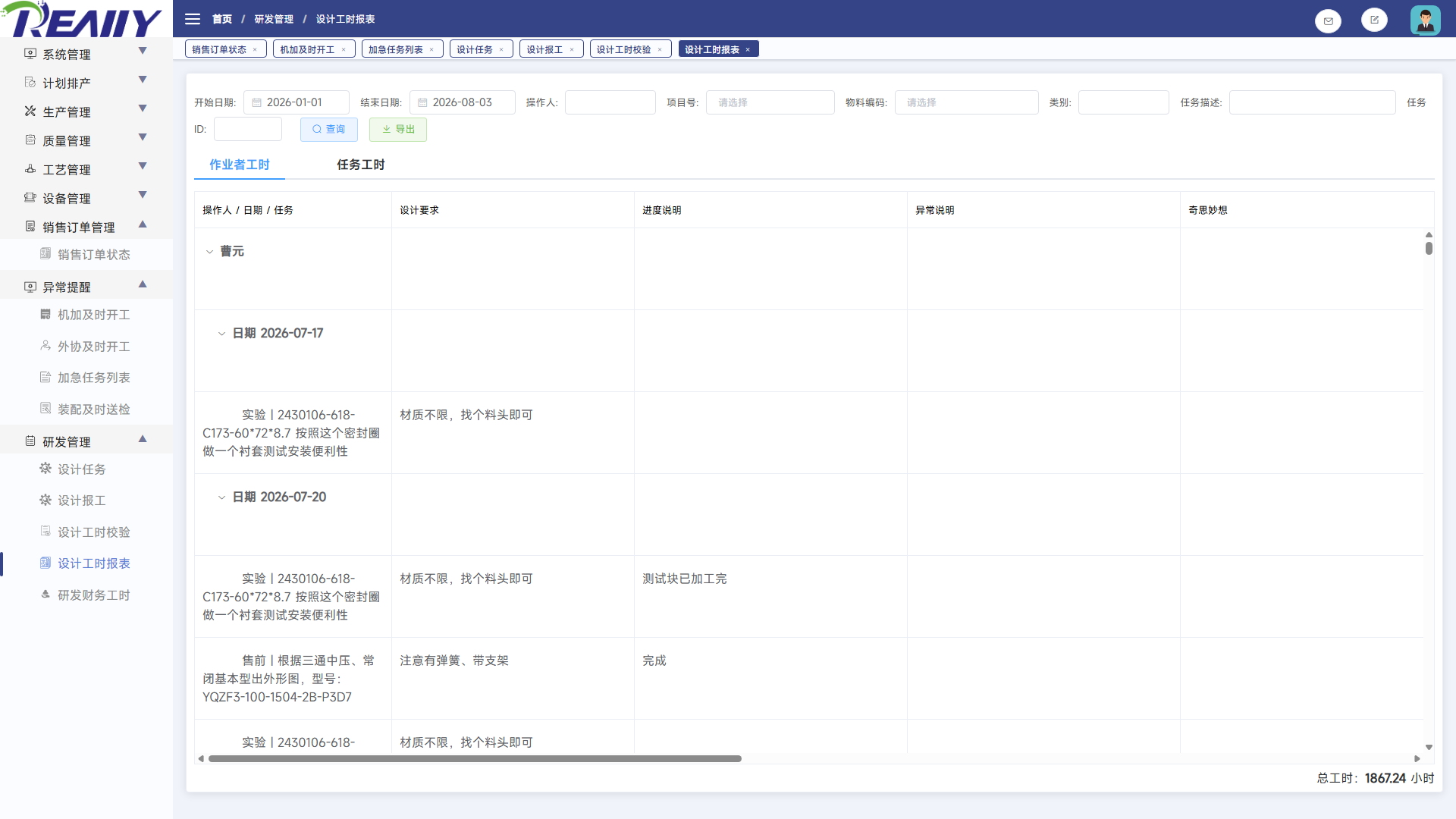The width and height of the screenshot is (1456, 819).
Task: Expand the 质量管理 menu arrow
Action: tap(143, 137)
